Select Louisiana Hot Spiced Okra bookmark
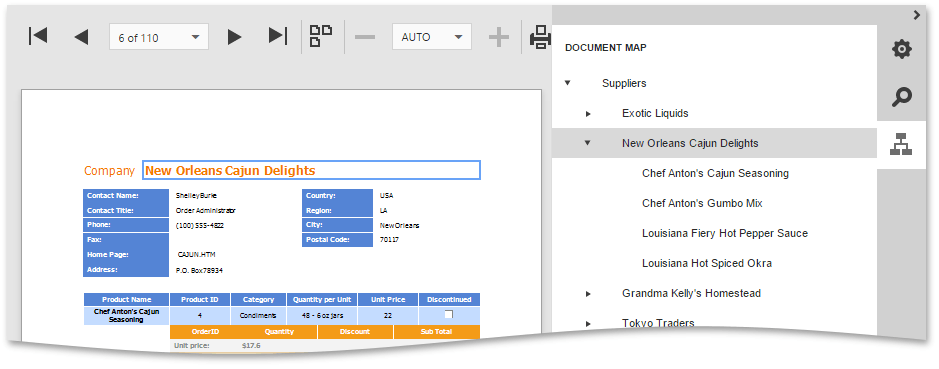The height and width of the screenshot is (369, 939). 707,263
